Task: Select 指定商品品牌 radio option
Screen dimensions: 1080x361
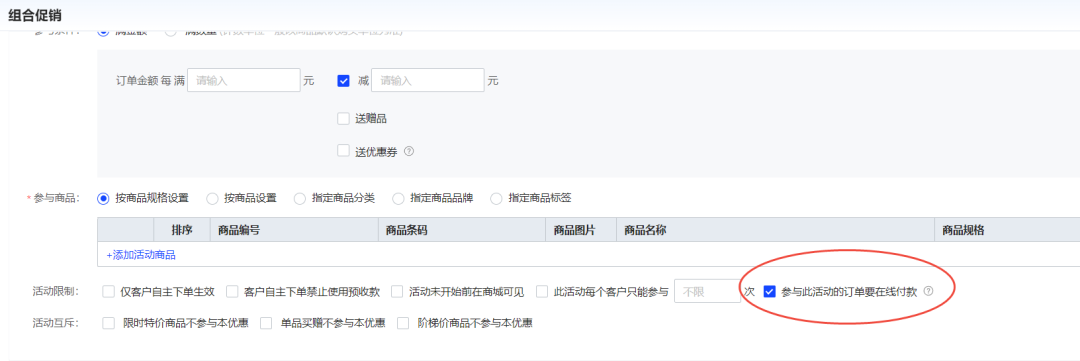Action: [398, 198]
